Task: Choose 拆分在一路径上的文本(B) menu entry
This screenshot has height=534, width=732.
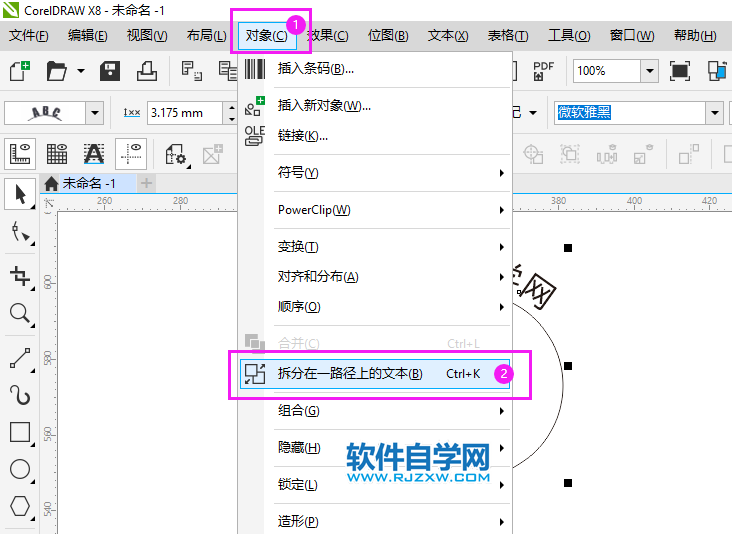Action: 375,374
